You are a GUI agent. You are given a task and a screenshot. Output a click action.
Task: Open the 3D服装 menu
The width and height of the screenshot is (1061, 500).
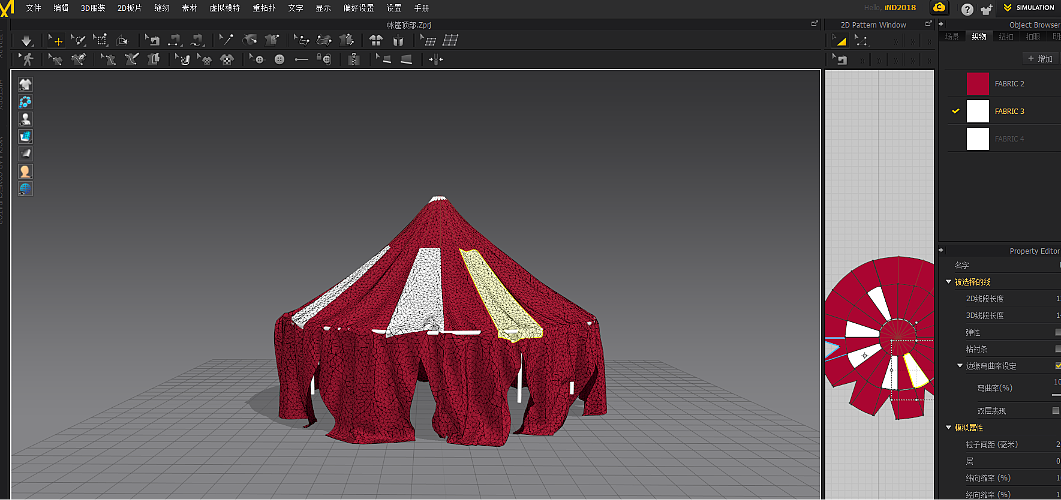tap(93, 9)
